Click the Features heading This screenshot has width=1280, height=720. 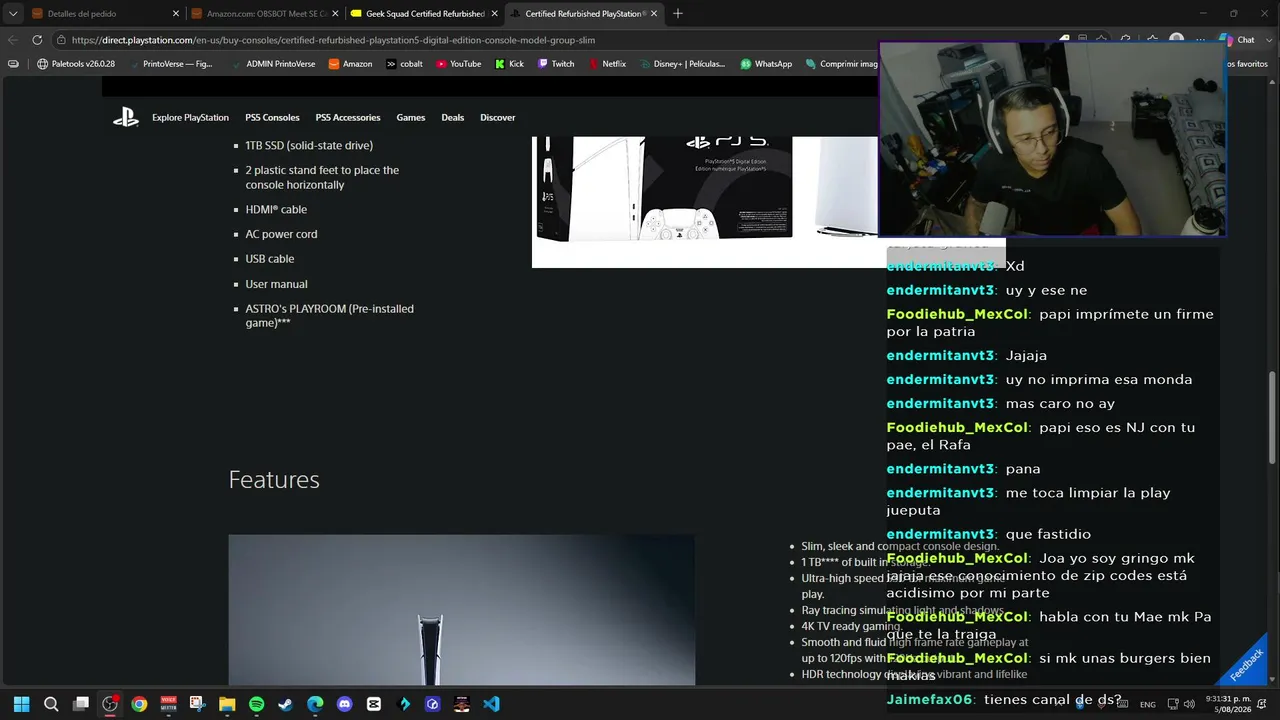pyautogui.click(x=274, y=480)
